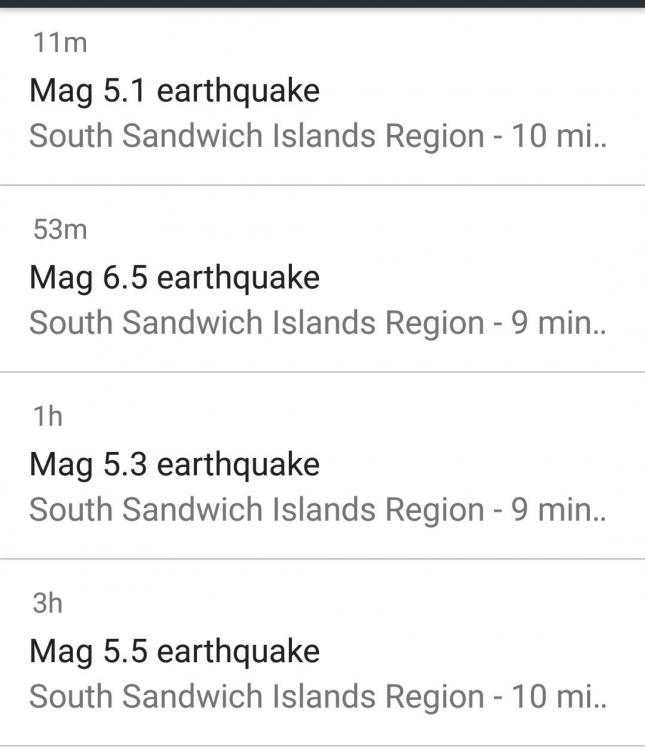The height and width of the screenshot is (750, 645).
Task: Expand the truncated ellipsis on the 1h entry
Action: pos(600,514)
